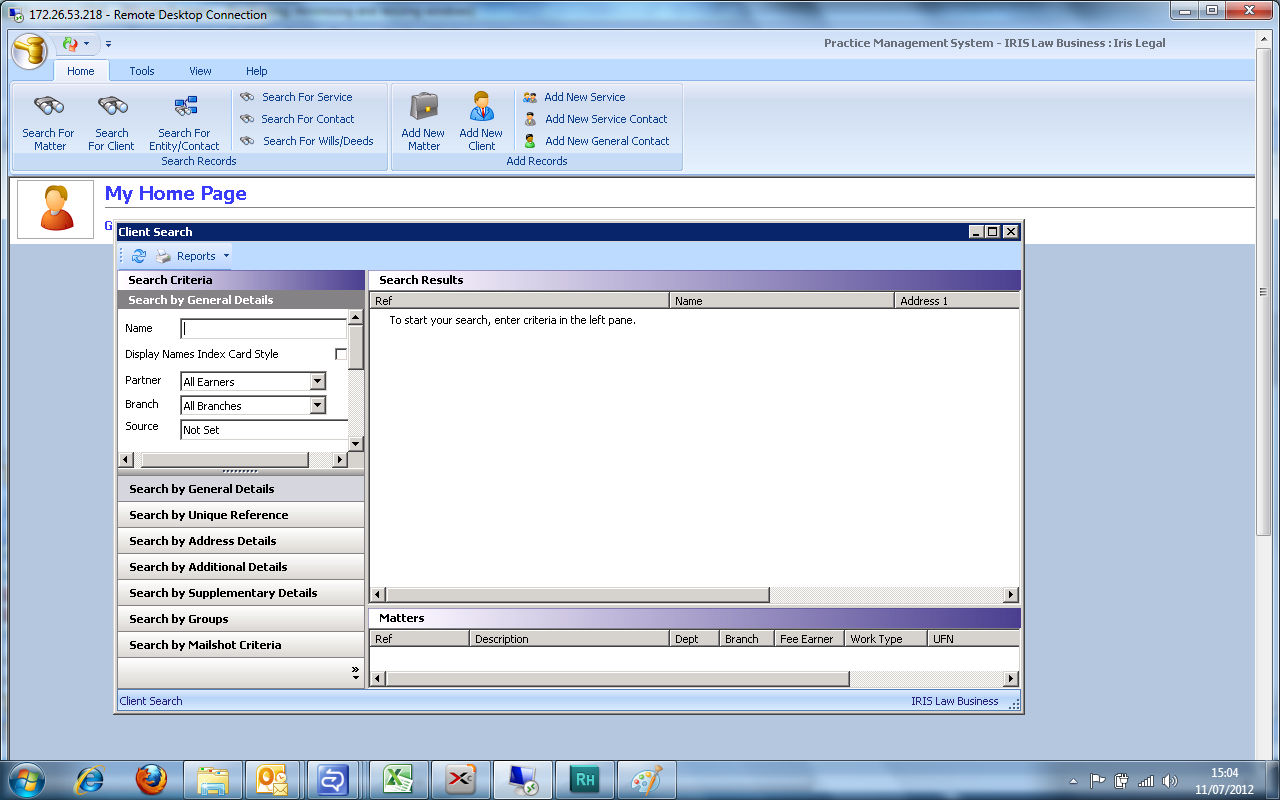Viewport: 1280px width, 800px height.
Task: Click the Windows Start button
Action: click(25, 779)
